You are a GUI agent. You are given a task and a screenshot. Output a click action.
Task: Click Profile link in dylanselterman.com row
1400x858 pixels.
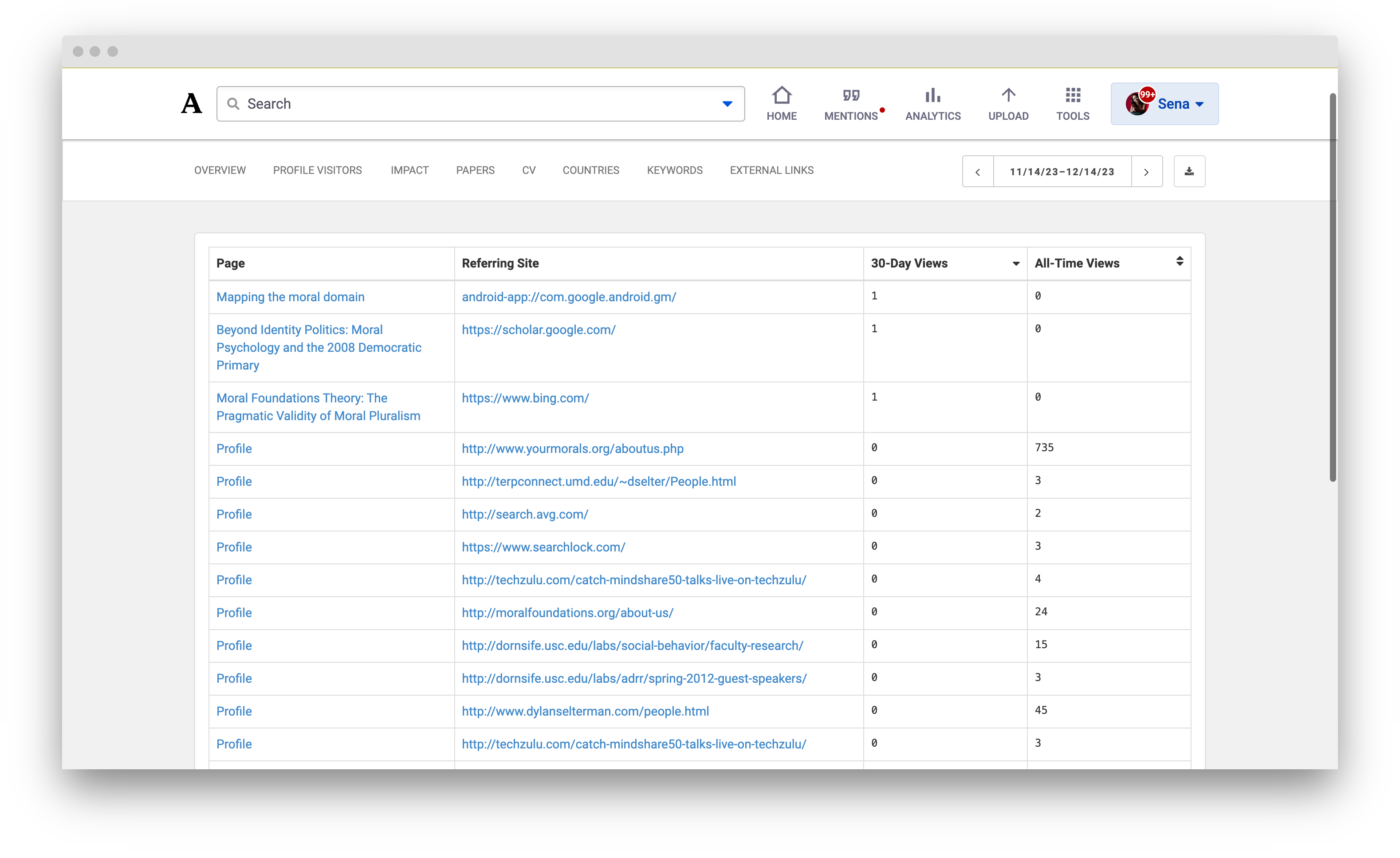pyautogui.click(x=233, y=712)
